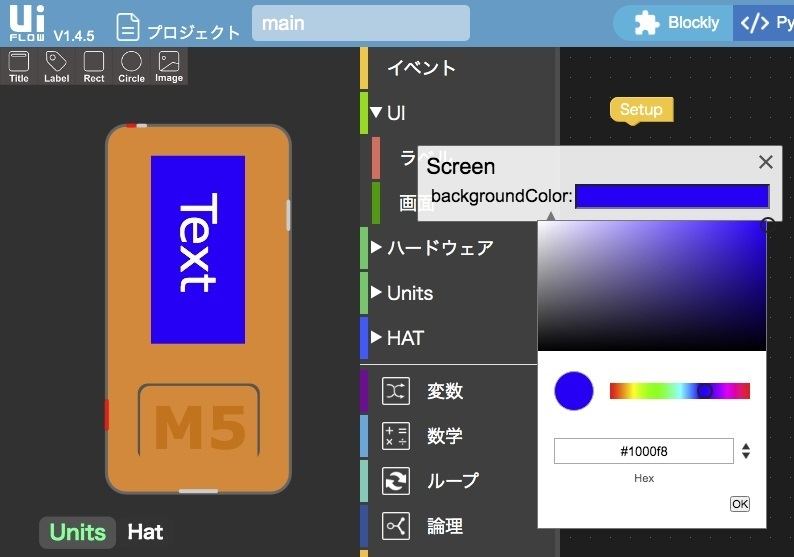Collapse the UI category
794x557 pixels.
[x=376, y=113]
